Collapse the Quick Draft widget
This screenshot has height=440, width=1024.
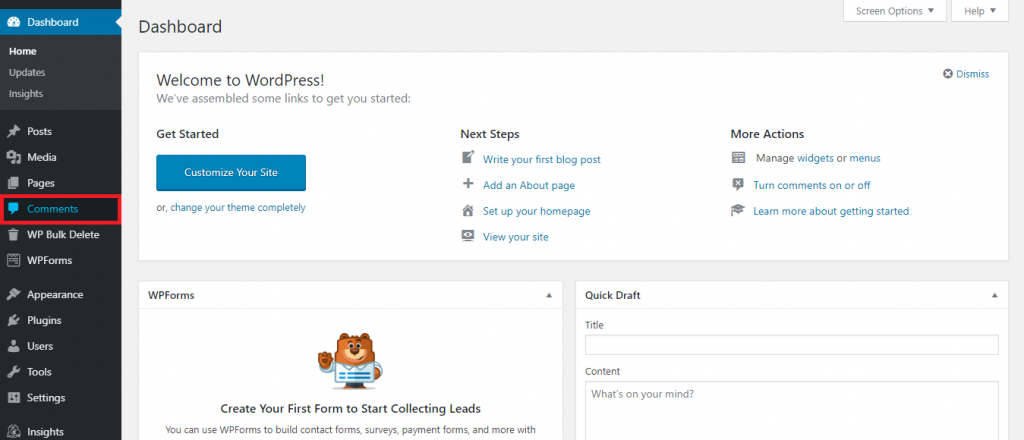(993, 296)
